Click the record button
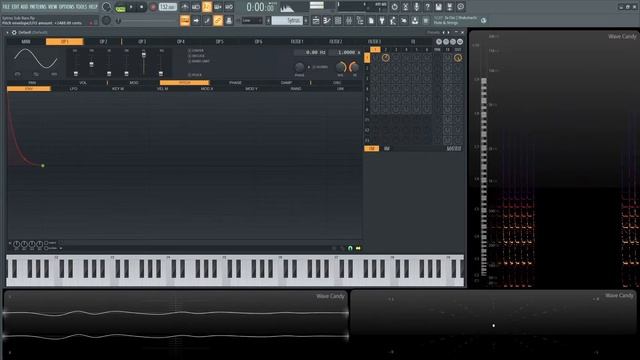Screen dimensions: 640x360 153,7
